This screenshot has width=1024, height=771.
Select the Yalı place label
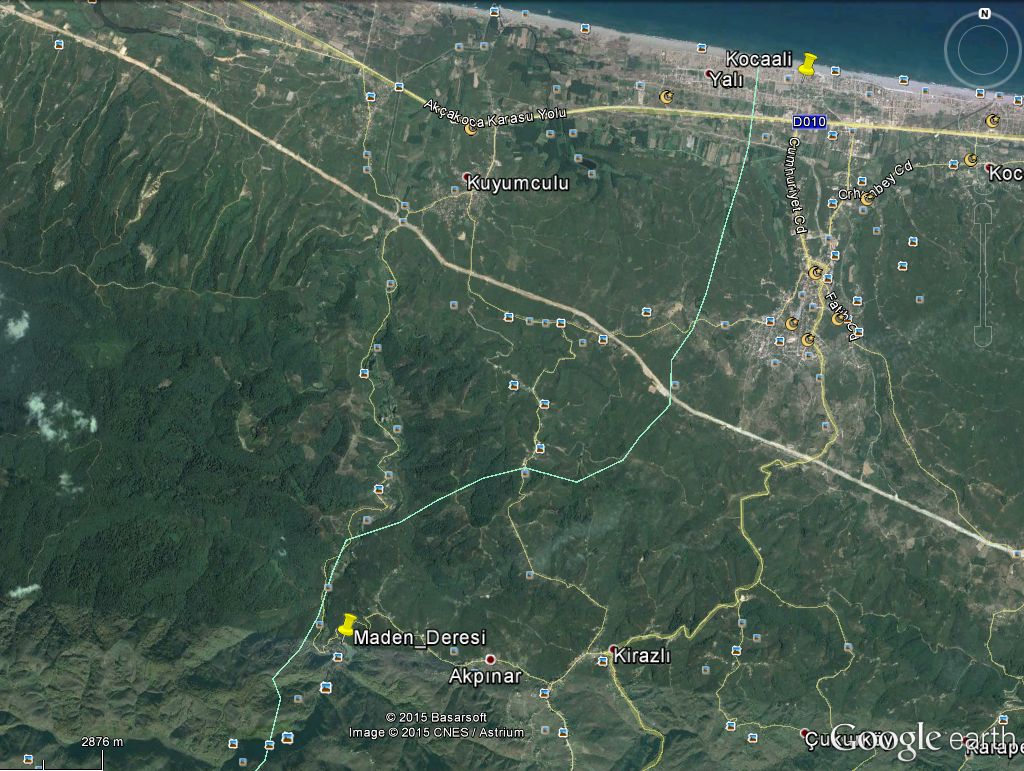[724, 81]
